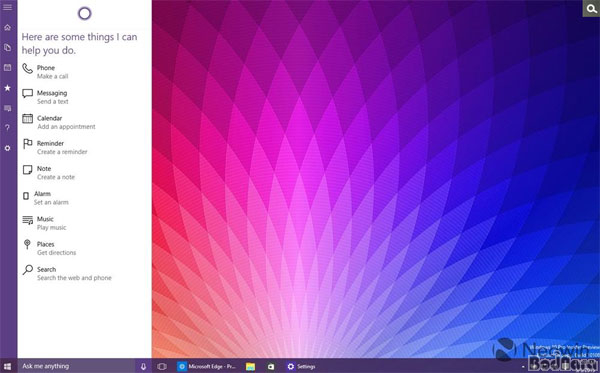
Task: Open Cortana Notebook icon
Action: (x=7, y=47)
